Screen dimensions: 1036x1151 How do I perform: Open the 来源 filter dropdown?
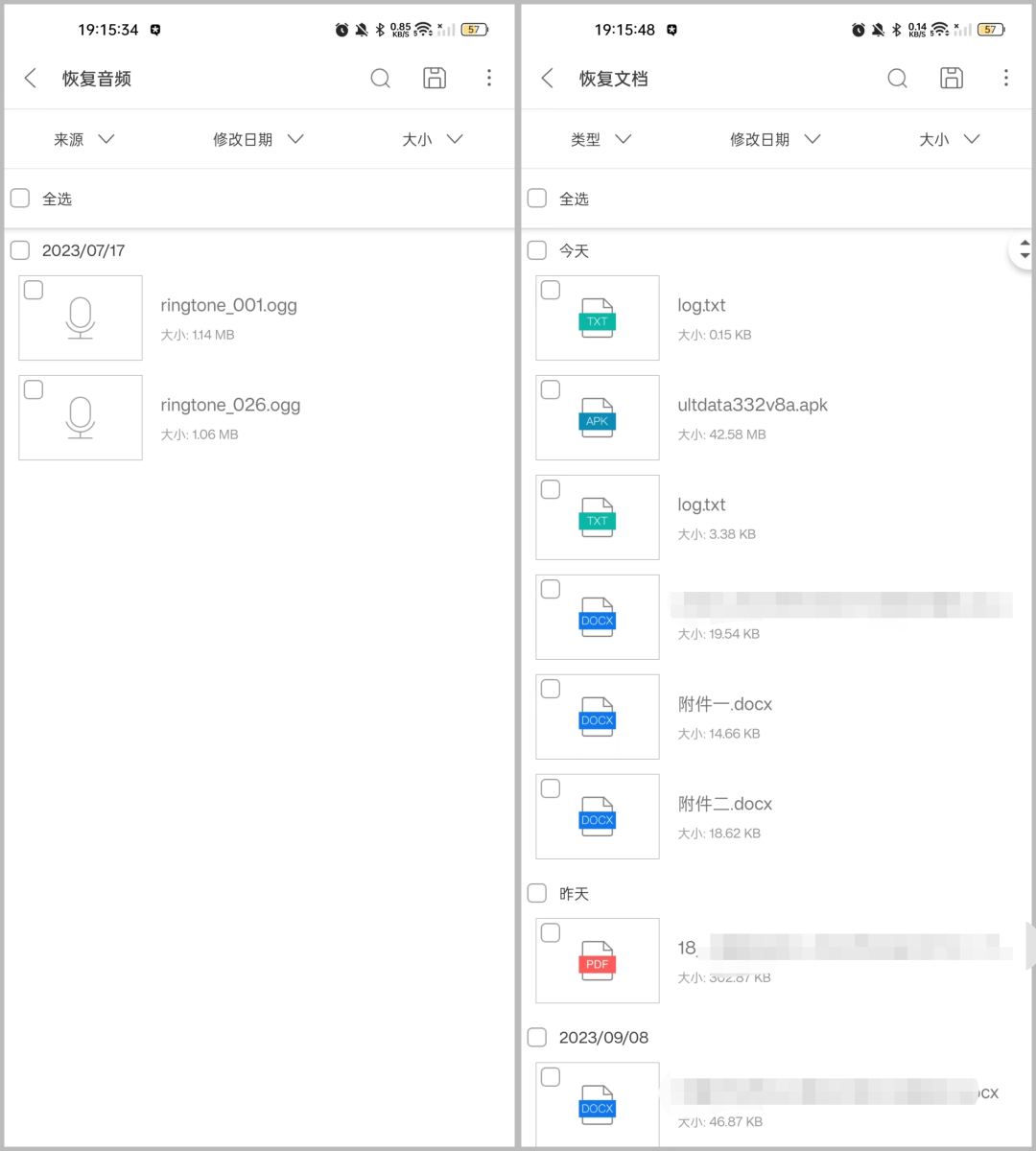84,138
